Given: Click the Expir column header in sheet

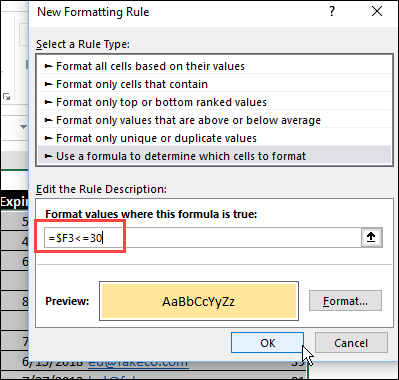Looking at the screenshot, I should [14, 202].
